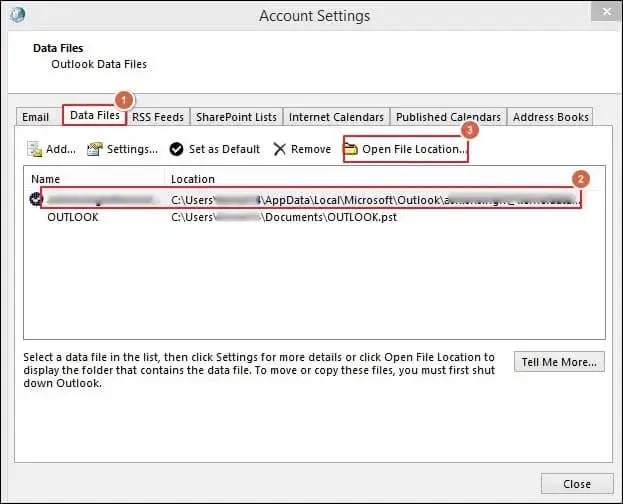623x504 pixels.
Task: Select the Data Files tab
Action: pos(95,115)
